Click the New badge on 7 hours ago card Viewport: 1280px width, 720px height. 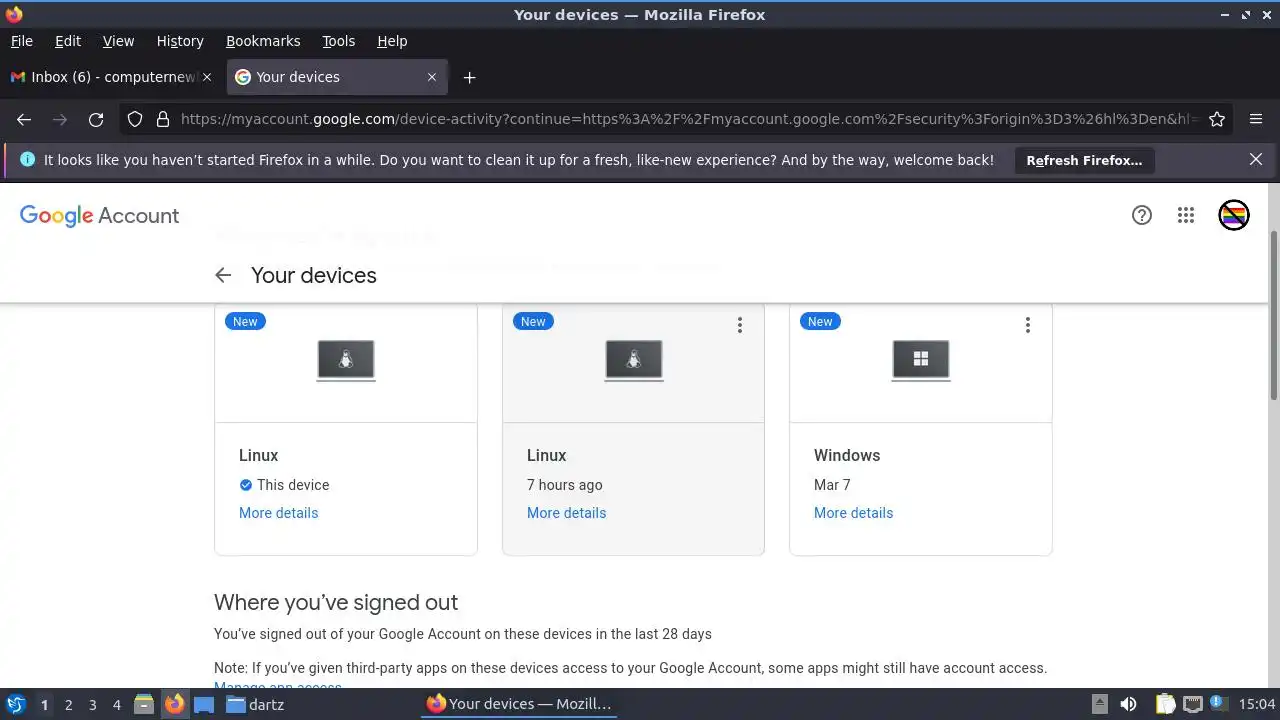(533, 321)
